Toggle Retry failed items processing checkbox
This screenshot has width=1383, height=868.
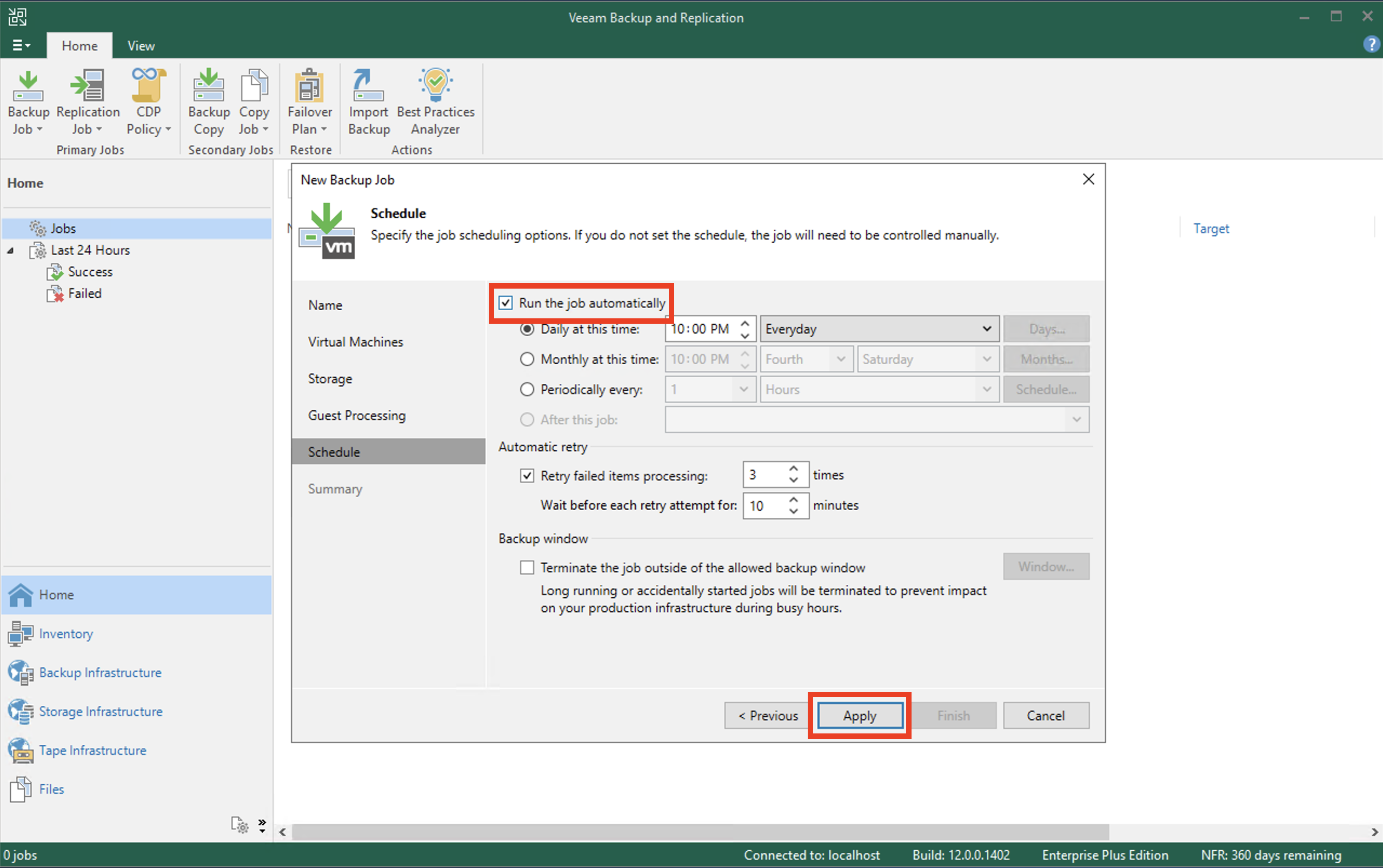[x=527, y=476]
